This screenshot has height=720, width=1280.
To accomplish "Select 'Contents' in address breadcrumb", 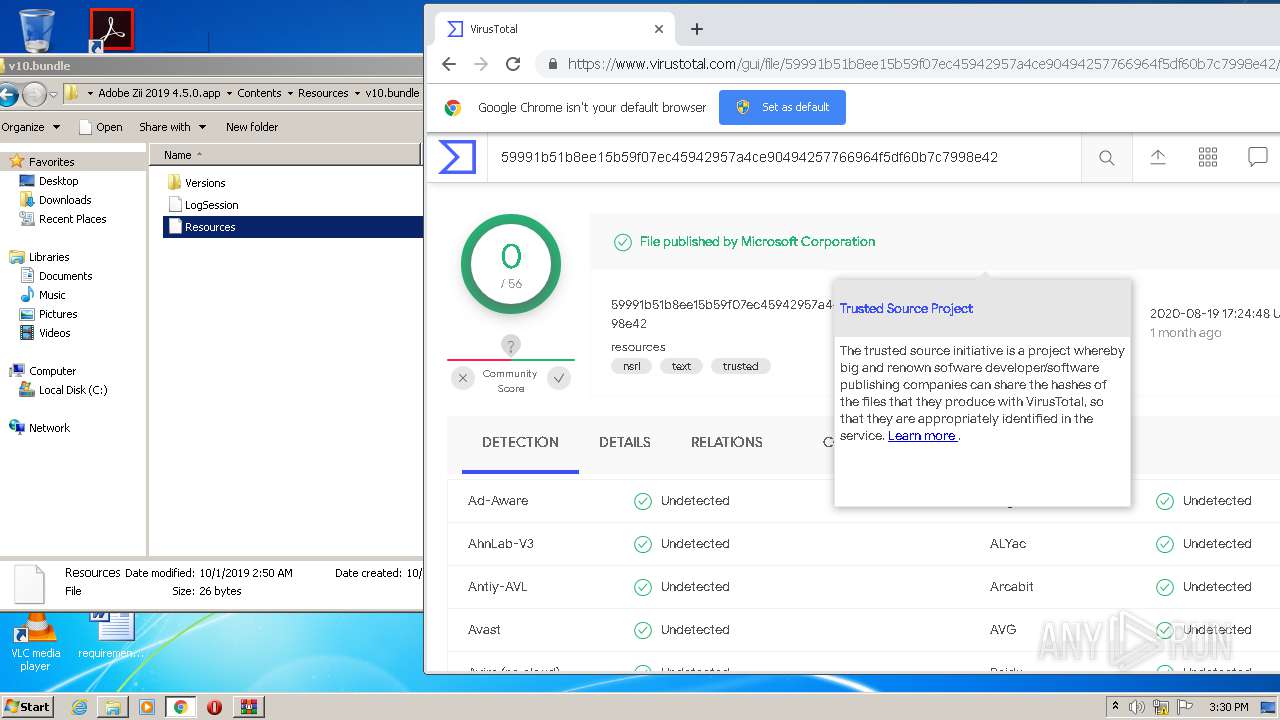I will pyautogui.click(x=259, y=93).
